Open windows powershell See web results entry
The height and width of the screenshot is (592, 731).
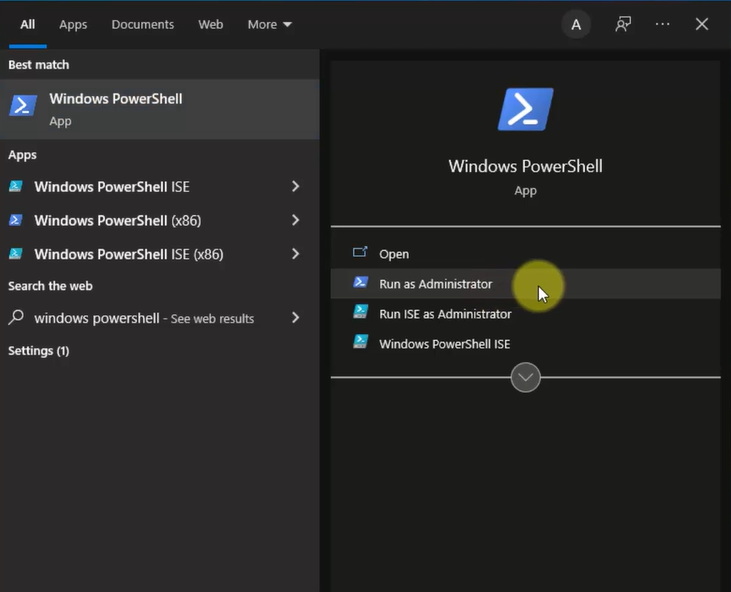click(x=159, y=318)
